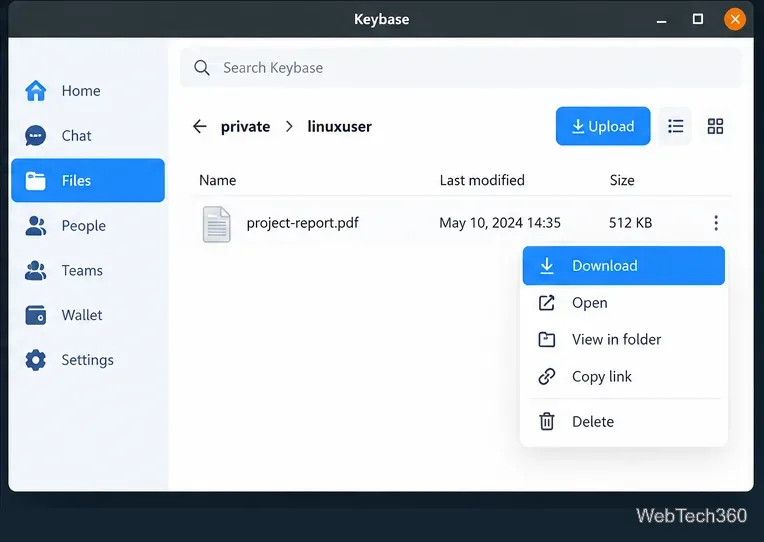Open the Teams section

(x=88, y=271)
